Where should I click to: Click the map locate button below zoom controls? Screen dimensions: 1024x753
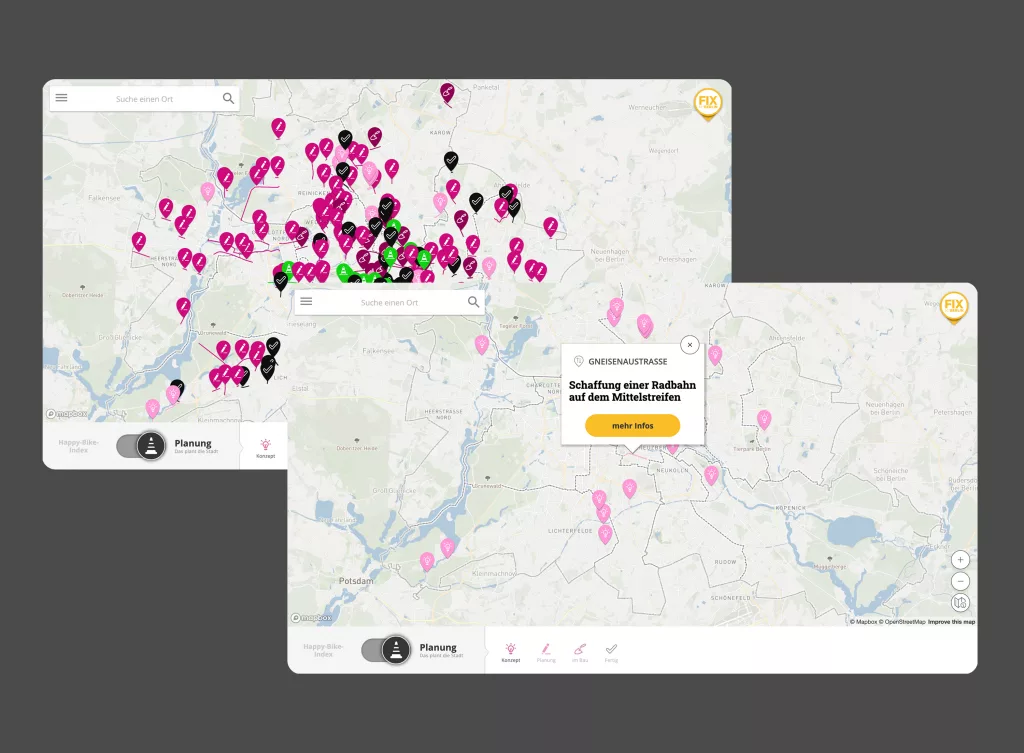pyautogui.click(x=960, y=602)
